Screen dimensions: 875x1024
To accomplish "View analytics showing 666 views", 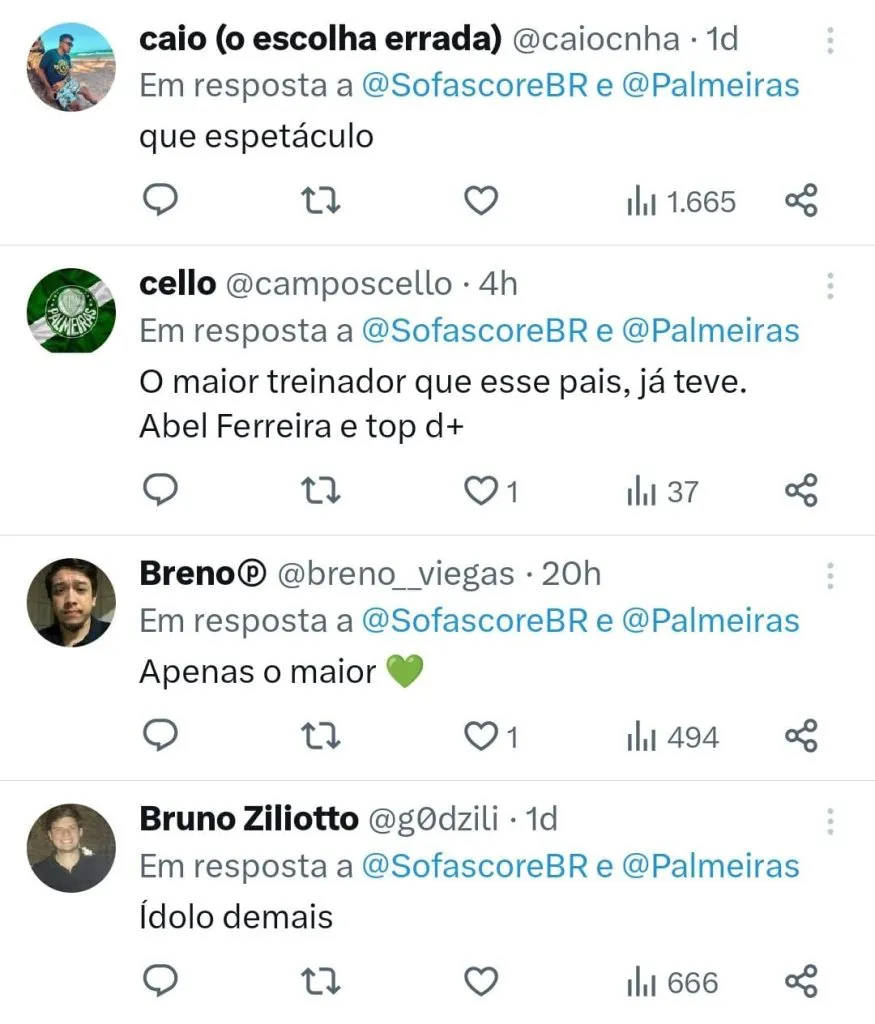I will [x=673, y=982].
